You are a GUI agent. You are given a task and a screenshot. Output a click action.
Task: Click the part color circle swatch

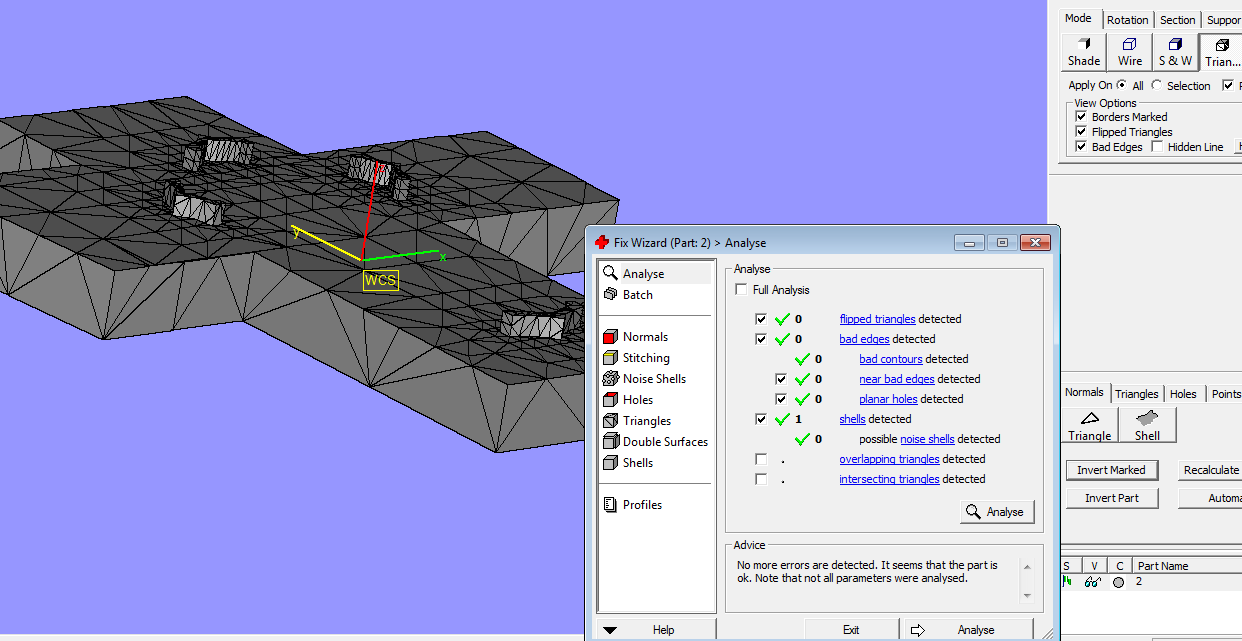coord(1118,582)
